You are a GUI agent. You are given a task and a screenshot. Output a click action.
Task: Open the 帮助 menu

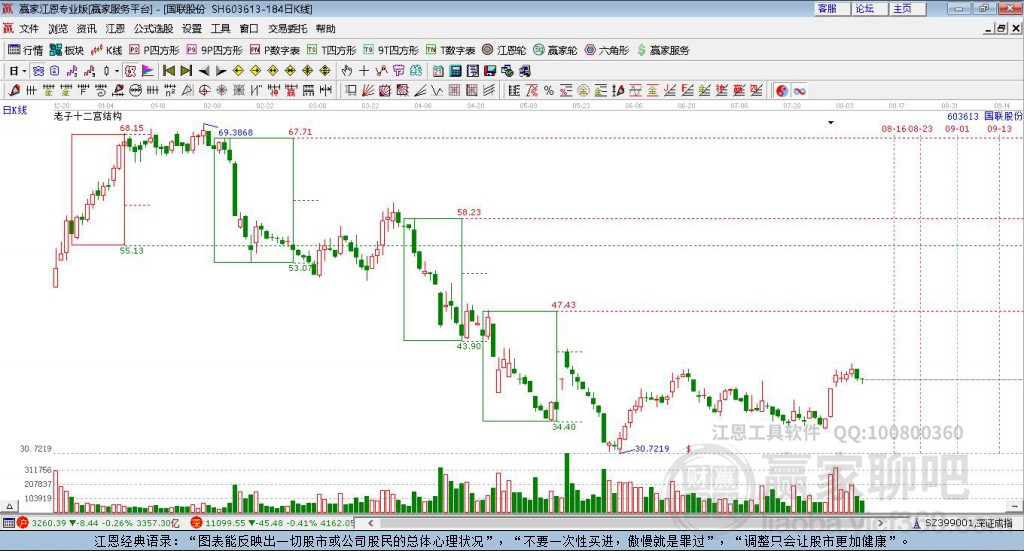click(325, 29)
